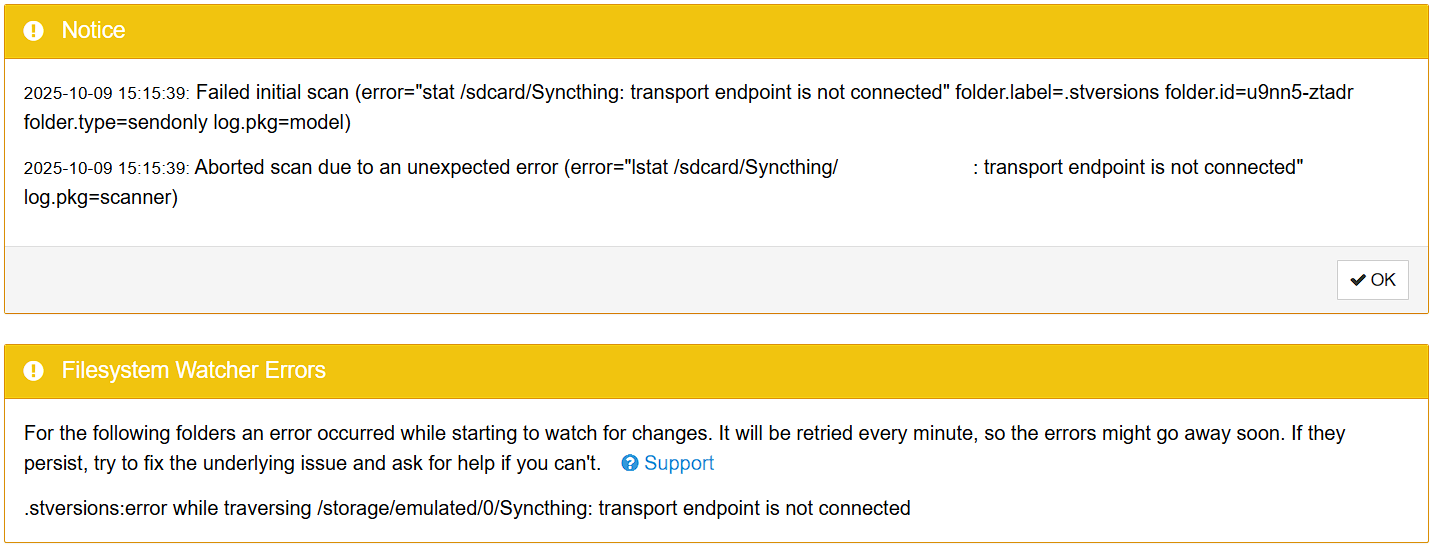Screen dimensions: 1432x547
Task: Click the "Aborted scan due to an unexpected error" text
Action: click(x=376, y=168)
